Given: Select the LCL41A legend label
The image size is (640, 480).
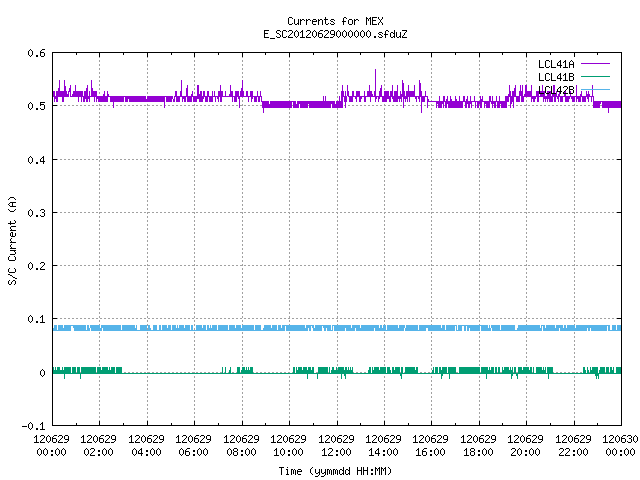Looking at the screenshot, I should pos(556,64).
